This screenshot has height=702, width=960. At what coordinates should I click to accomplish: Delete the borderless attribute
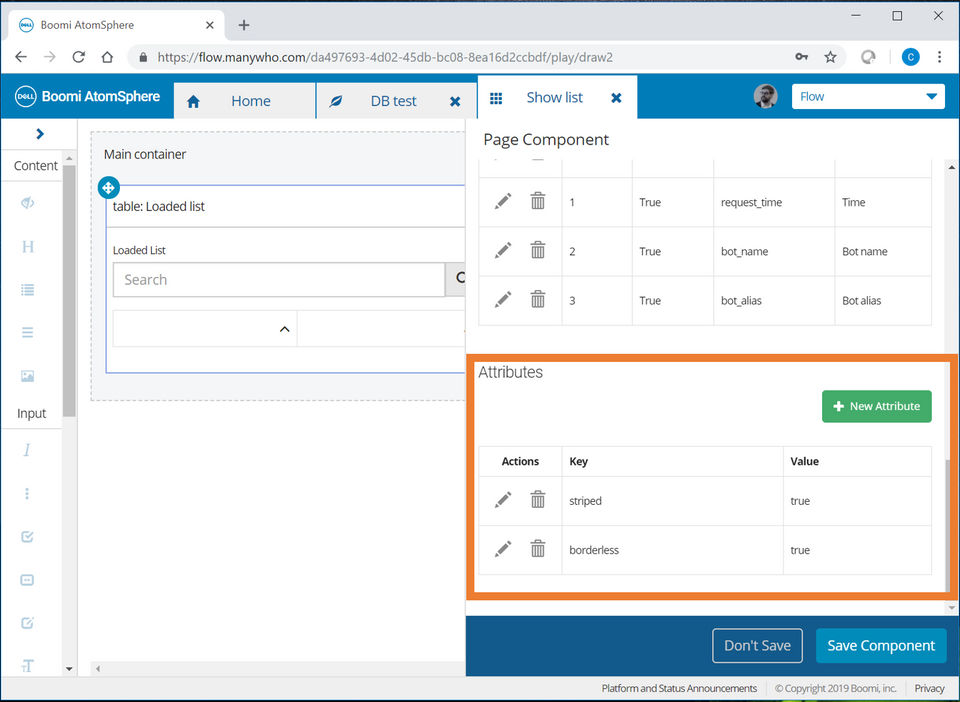coord(538,548)
